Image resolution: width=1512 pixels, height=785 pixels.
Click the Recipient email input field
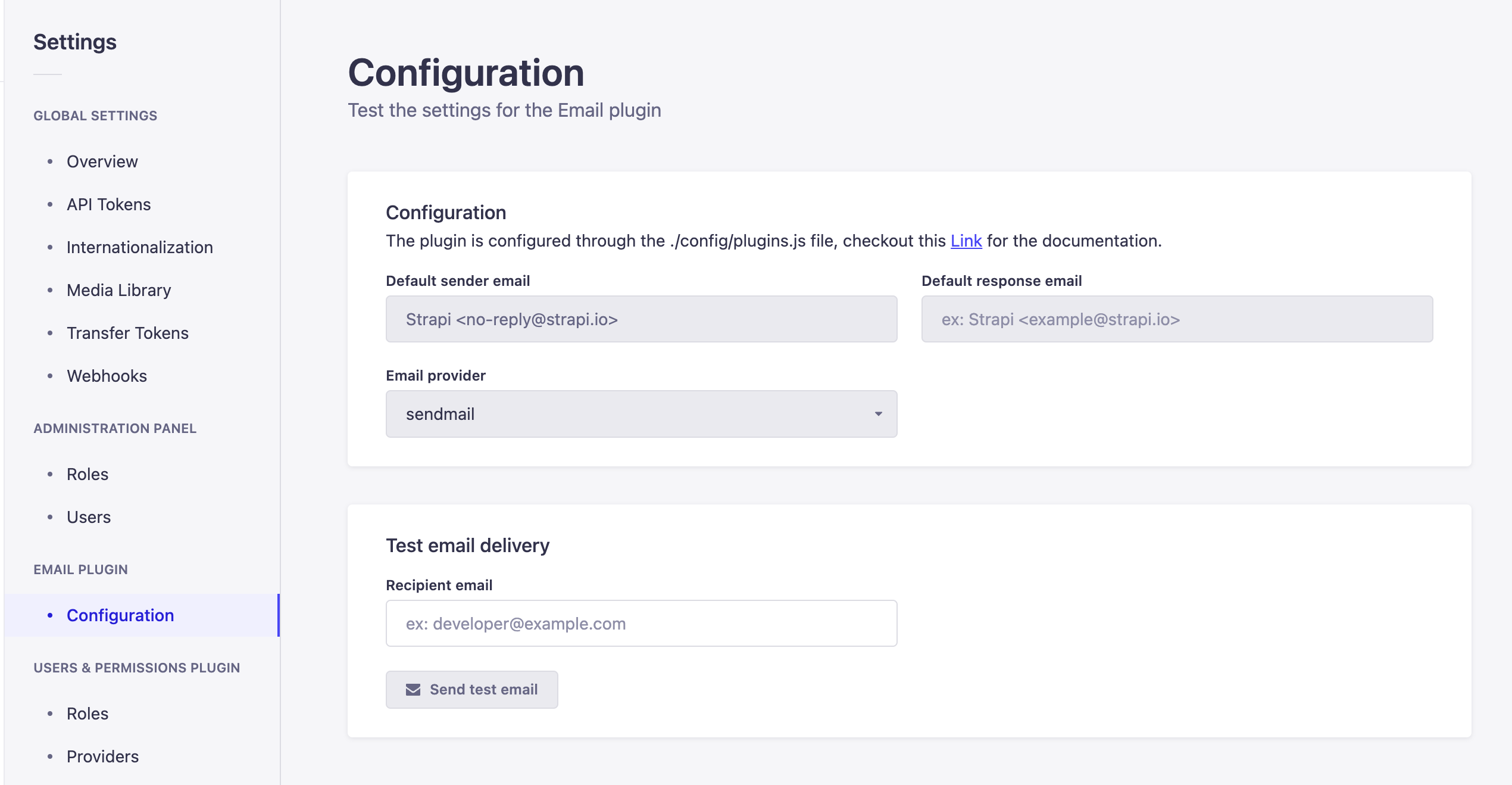point(641,622)
